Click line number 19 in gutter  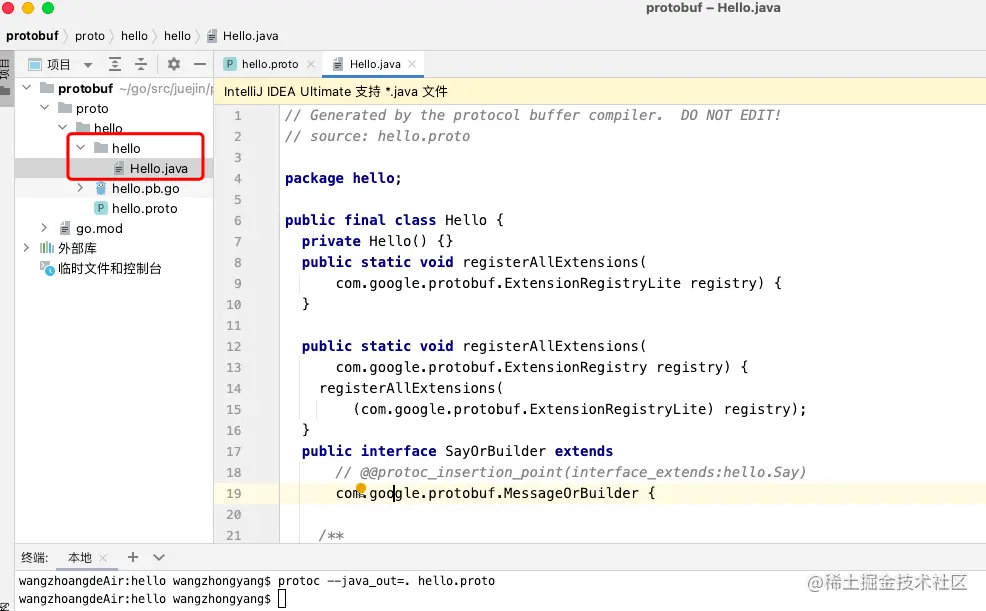(233, 493)
